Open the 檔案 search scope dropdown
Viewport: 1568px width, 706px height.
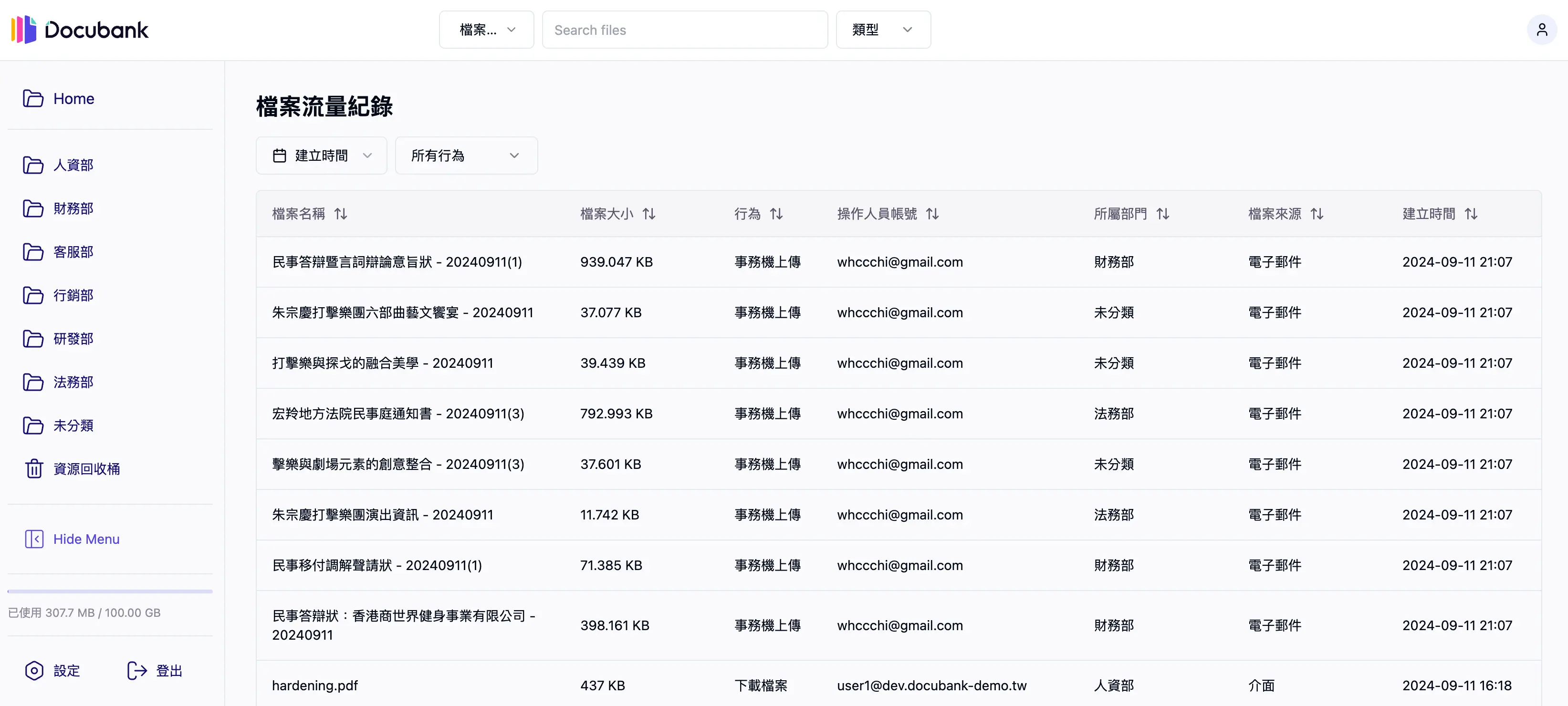(486, 29)
